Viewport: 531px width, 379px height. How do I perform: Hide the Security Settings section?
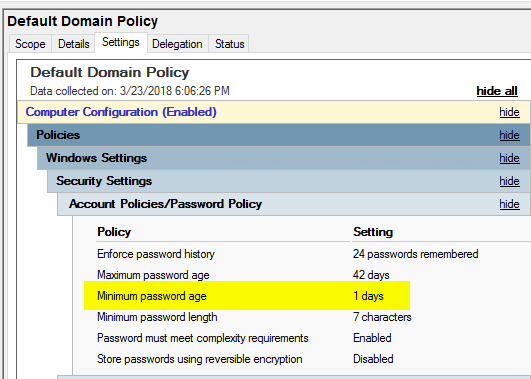click(x=509, y=181)
